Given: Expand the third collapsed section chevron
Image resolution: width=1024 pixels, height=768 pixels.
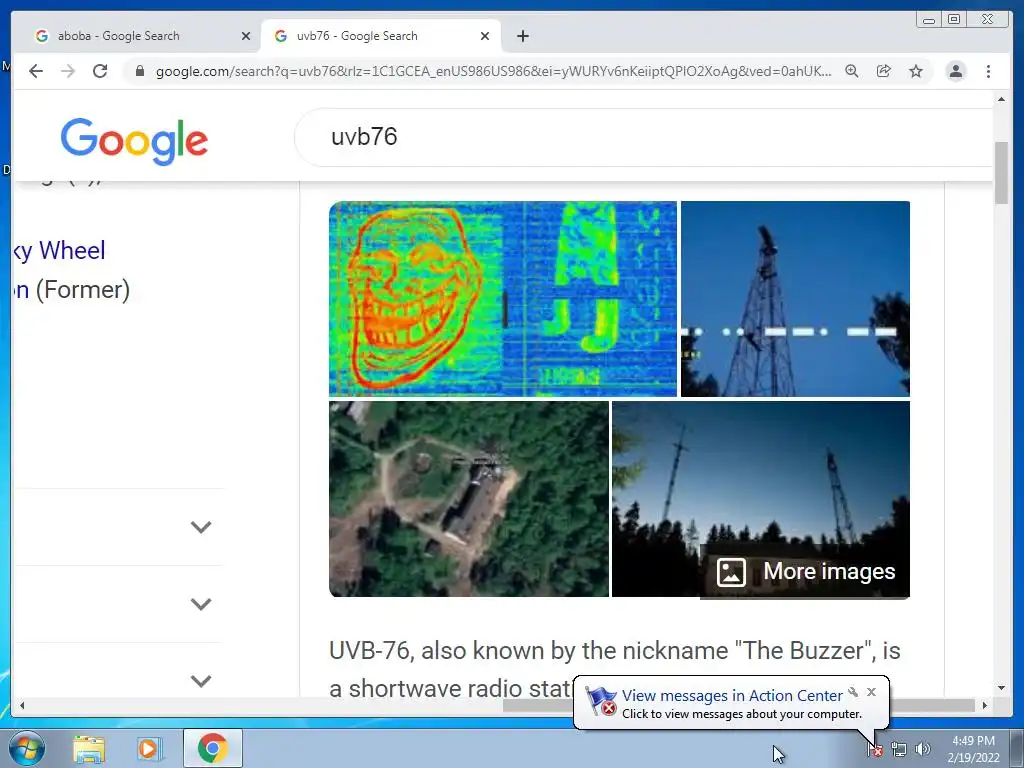Looking at the screenshot, I should 201,680.
